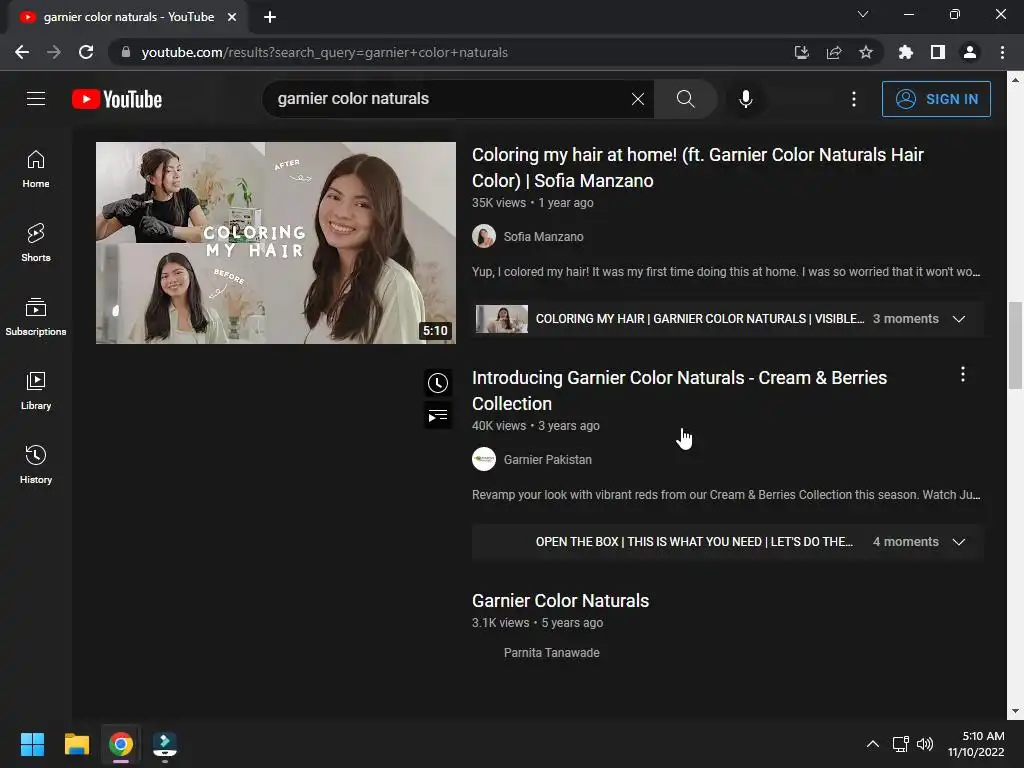Open Garnier Pakistan channel name
This screenshot has height=768, width=1024.
[547, 459]
